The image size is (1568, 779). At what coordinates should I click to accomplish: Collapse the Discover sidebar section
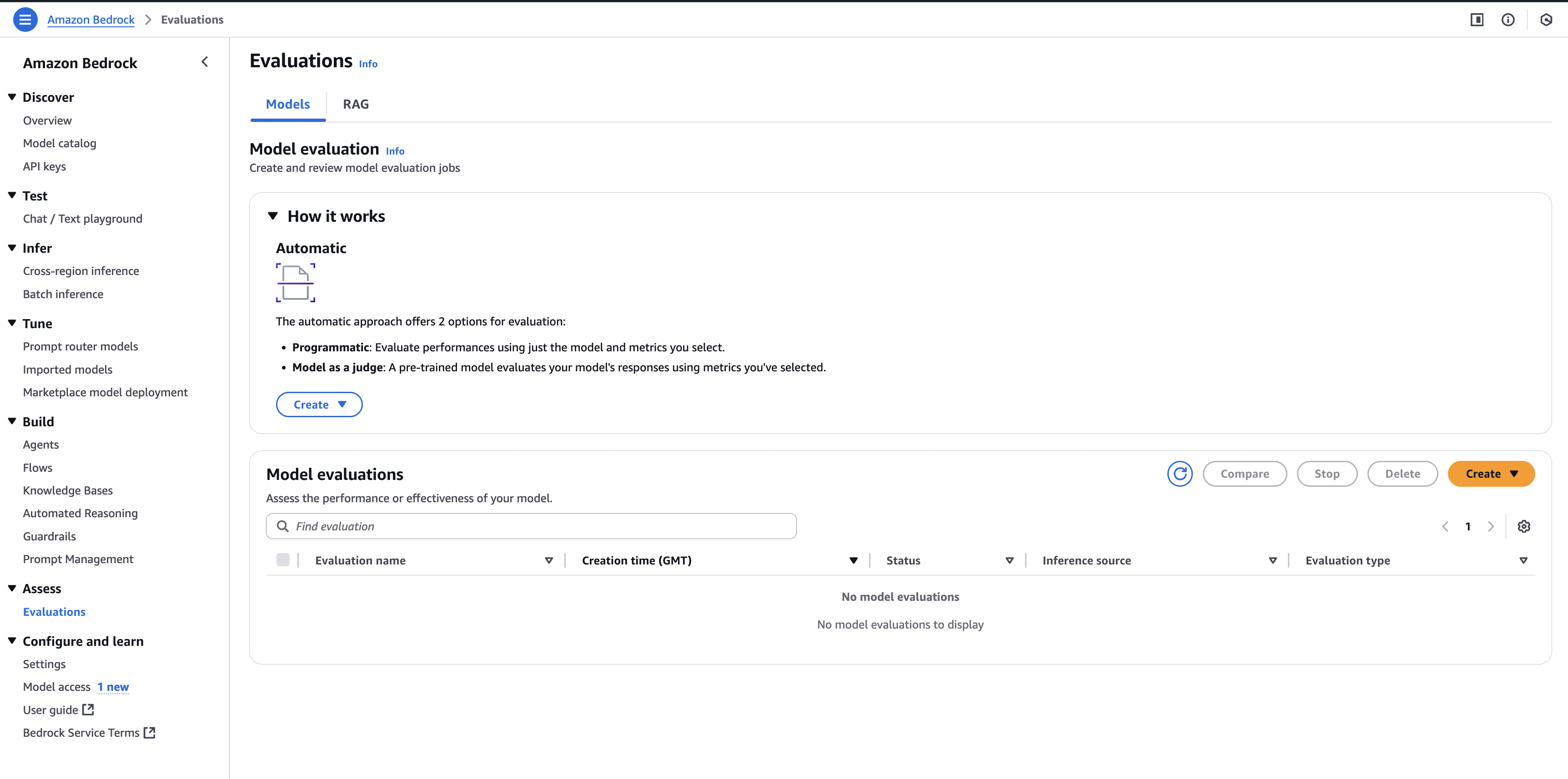(x=12, y=97)
